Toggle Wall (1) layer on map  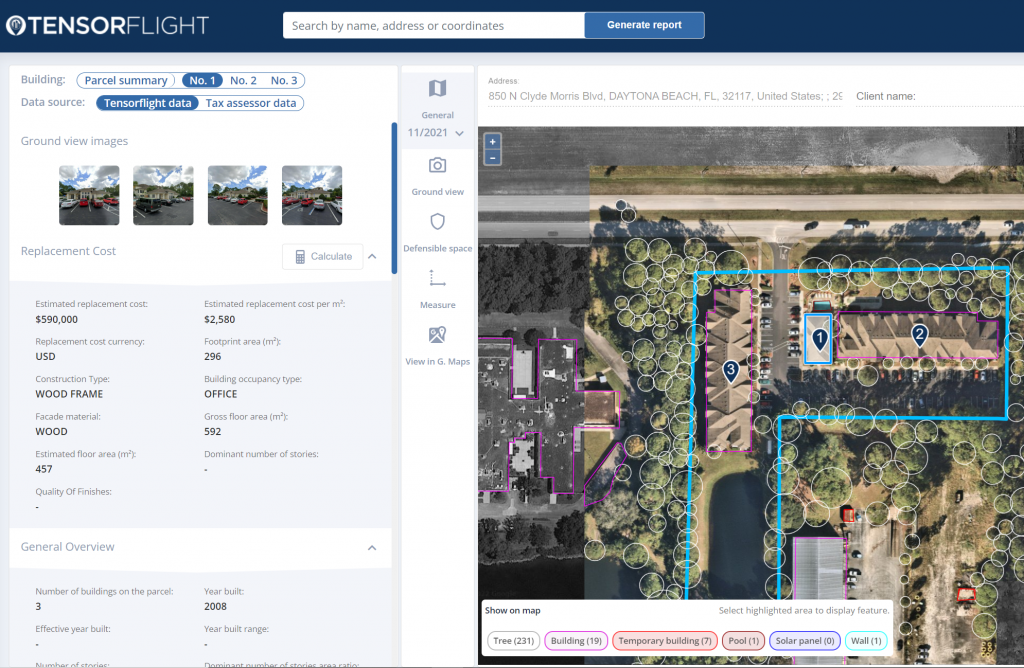tap(866, 641)
